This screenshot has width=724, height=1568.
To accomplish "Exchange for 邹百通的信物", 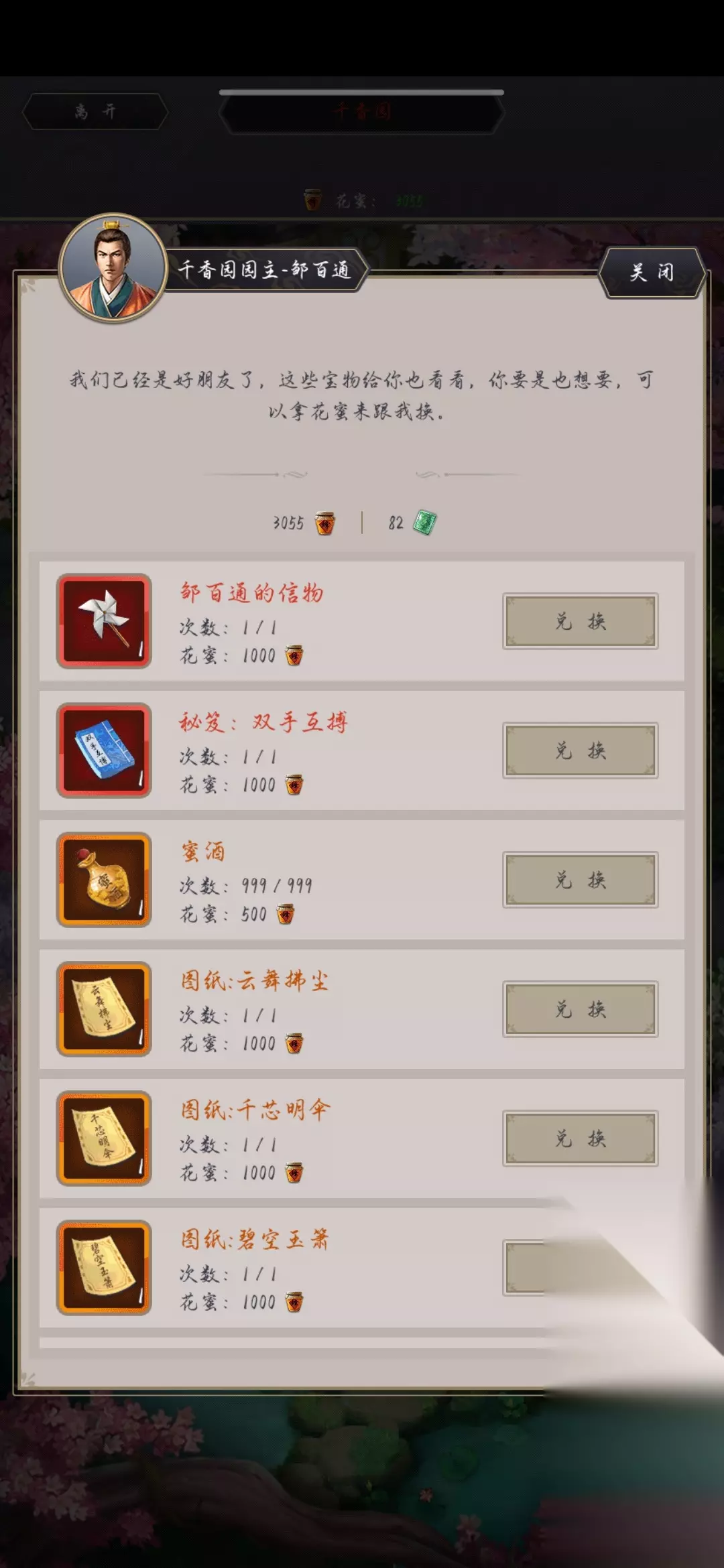I will tap(581, 621).
